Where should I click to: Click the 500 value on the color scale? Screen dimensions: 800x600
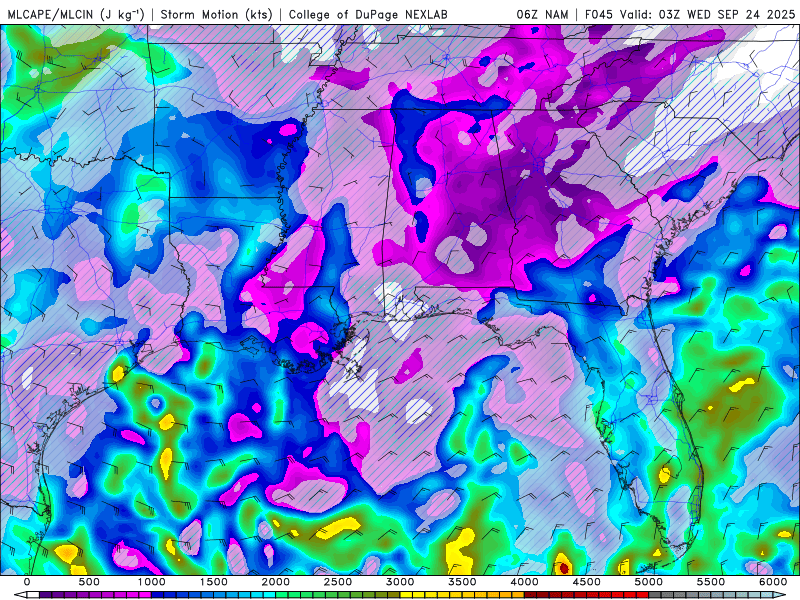pyautogui.click(x=89, y=582)
